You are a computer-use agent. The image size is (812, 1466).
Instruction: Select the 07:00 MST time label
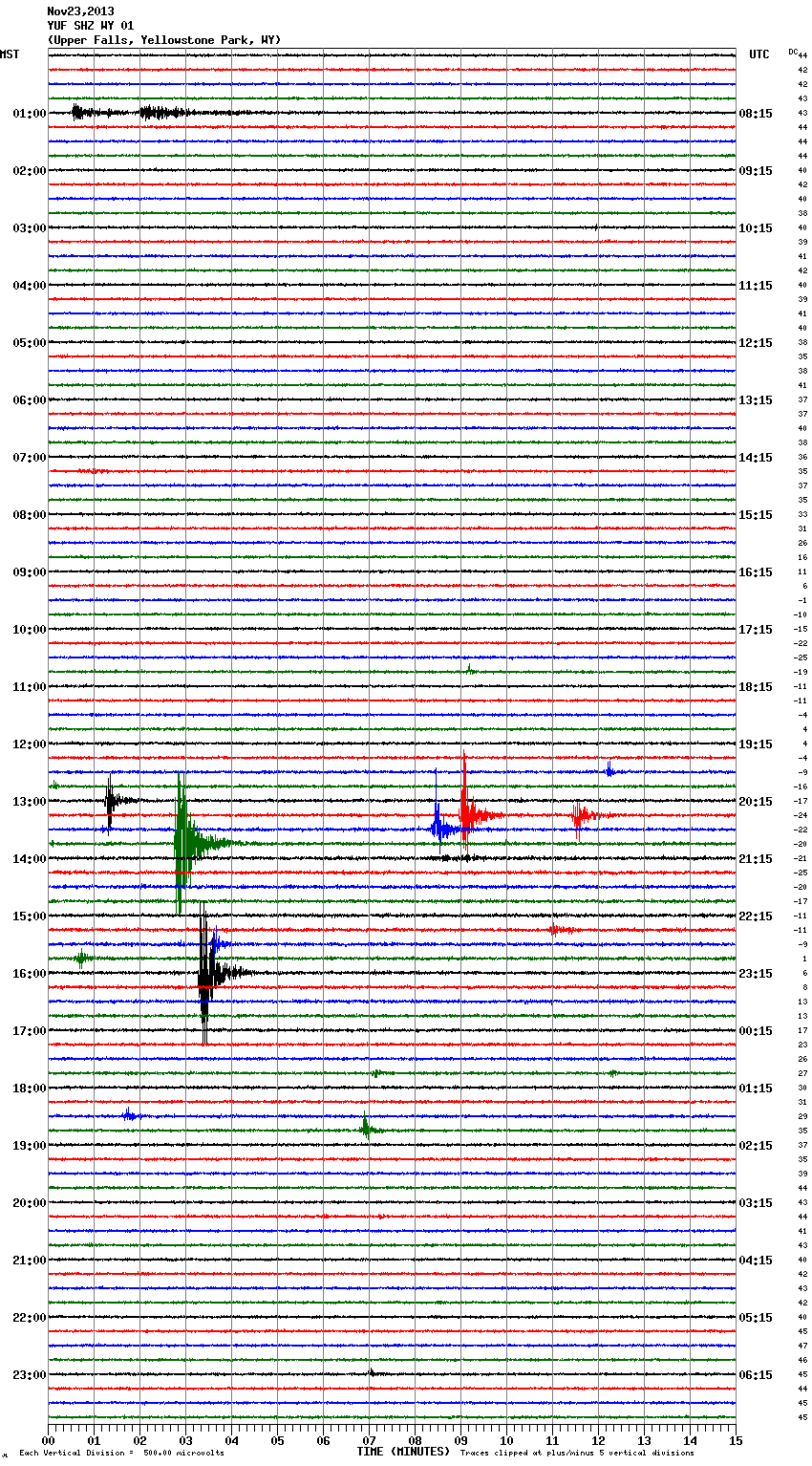[x=29, y=458]
